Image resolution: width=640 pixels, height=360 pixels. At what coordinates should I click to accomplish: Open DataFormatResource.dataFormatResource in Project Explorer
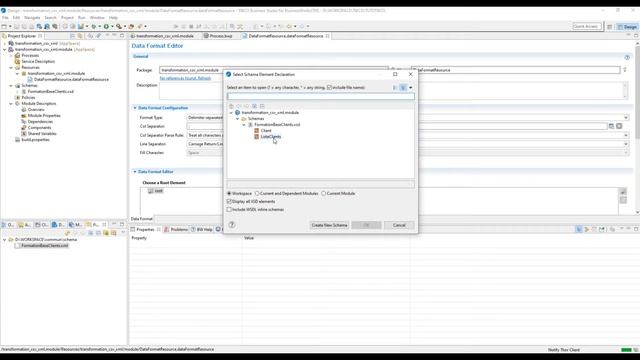click(x=71, y=80)
